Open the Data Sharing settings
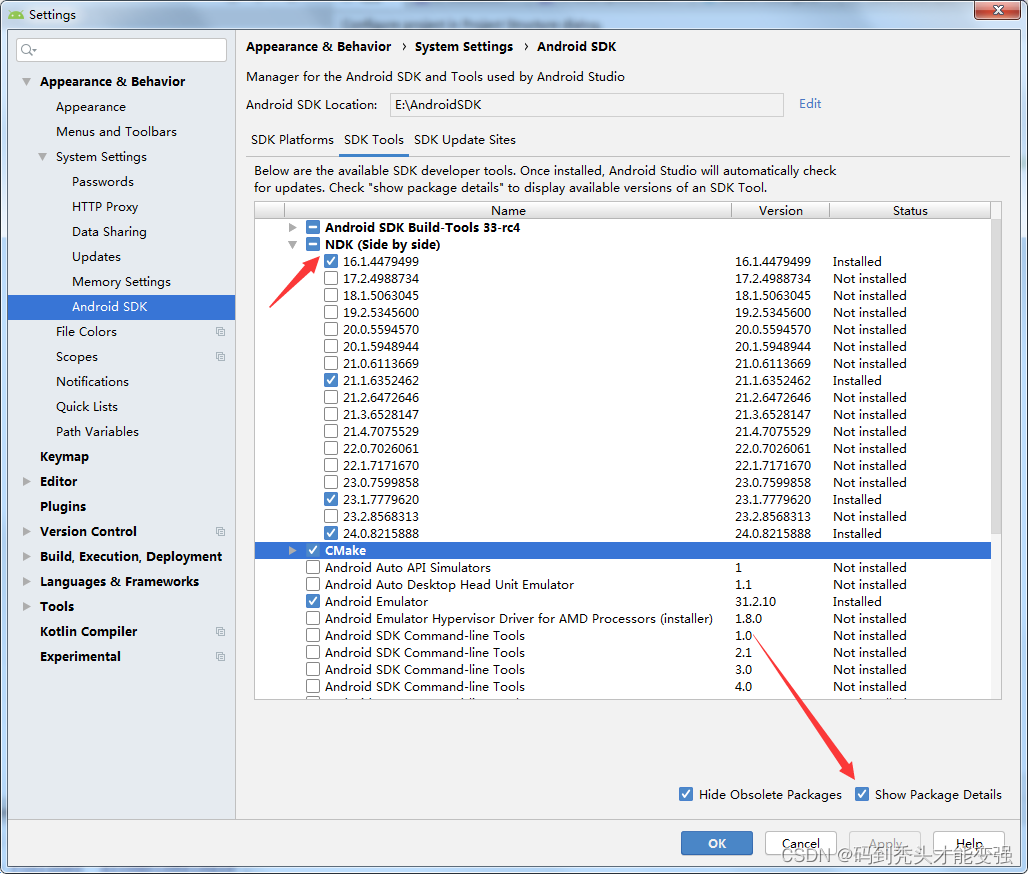 (109, 231)
